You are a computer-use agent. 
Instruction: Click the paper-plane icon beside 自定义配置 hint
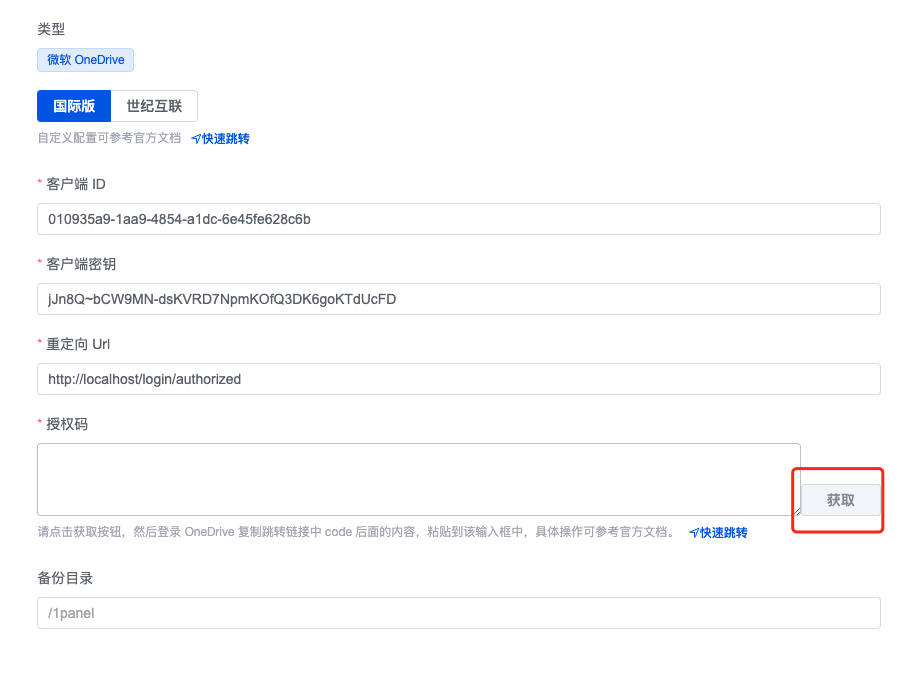(196, 139)
